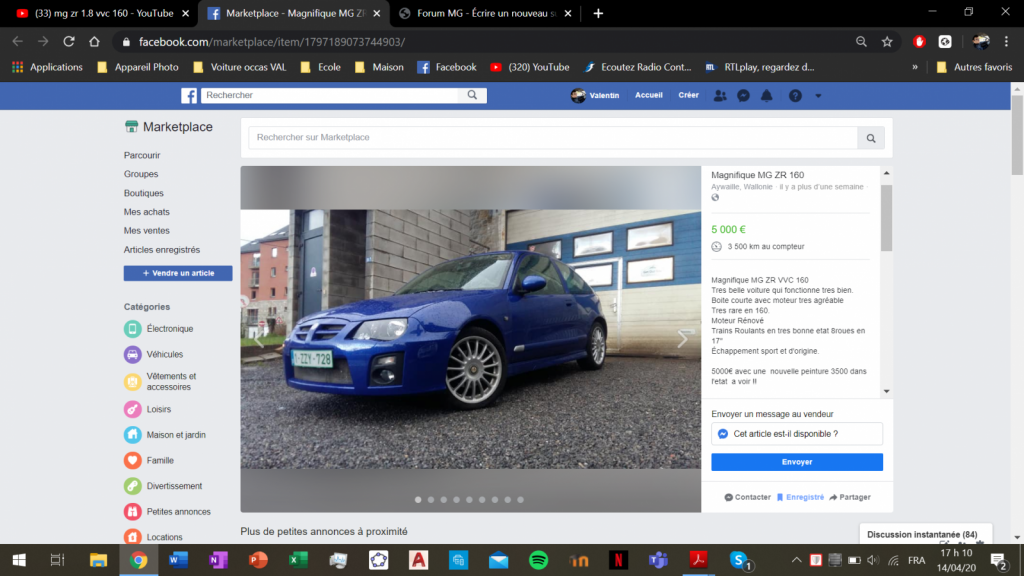Open the Appareil Photo bookmark folder
Image resolution: width=1024 pixels, height=576 pixels.
(x=138, y=67)
